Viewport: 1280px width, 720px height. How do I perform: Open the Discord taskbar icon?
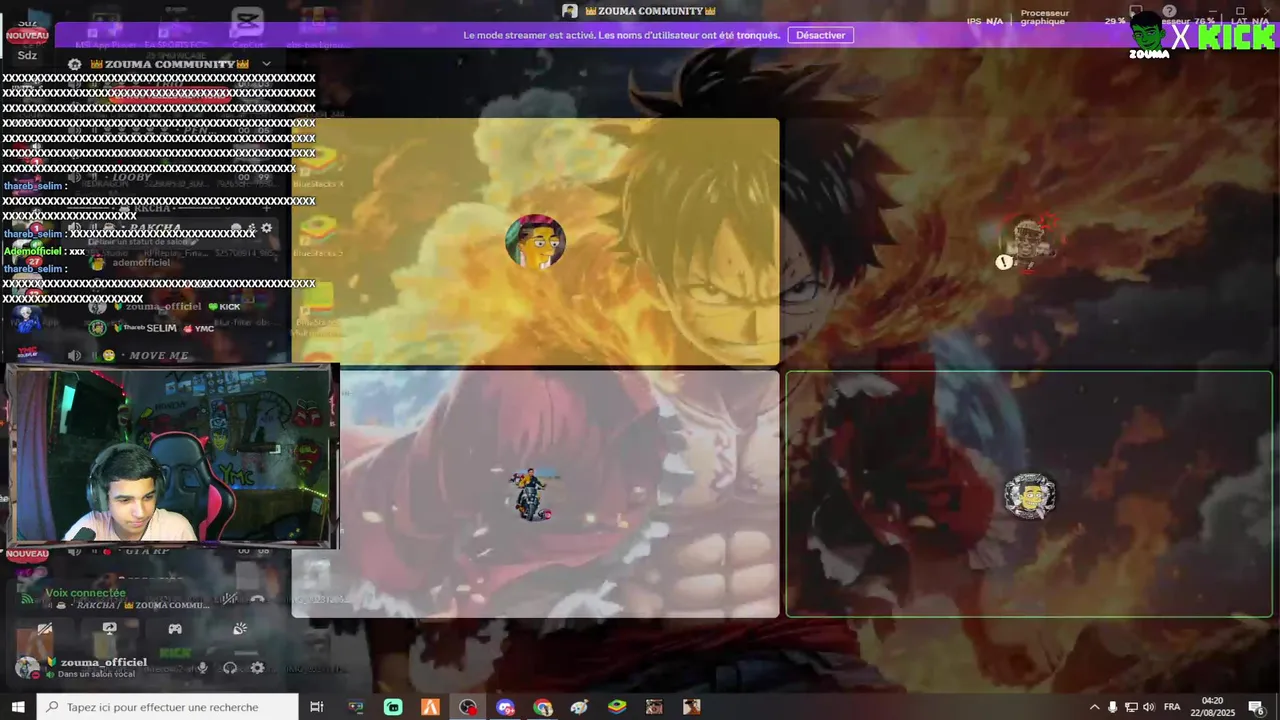pos(505,707)
